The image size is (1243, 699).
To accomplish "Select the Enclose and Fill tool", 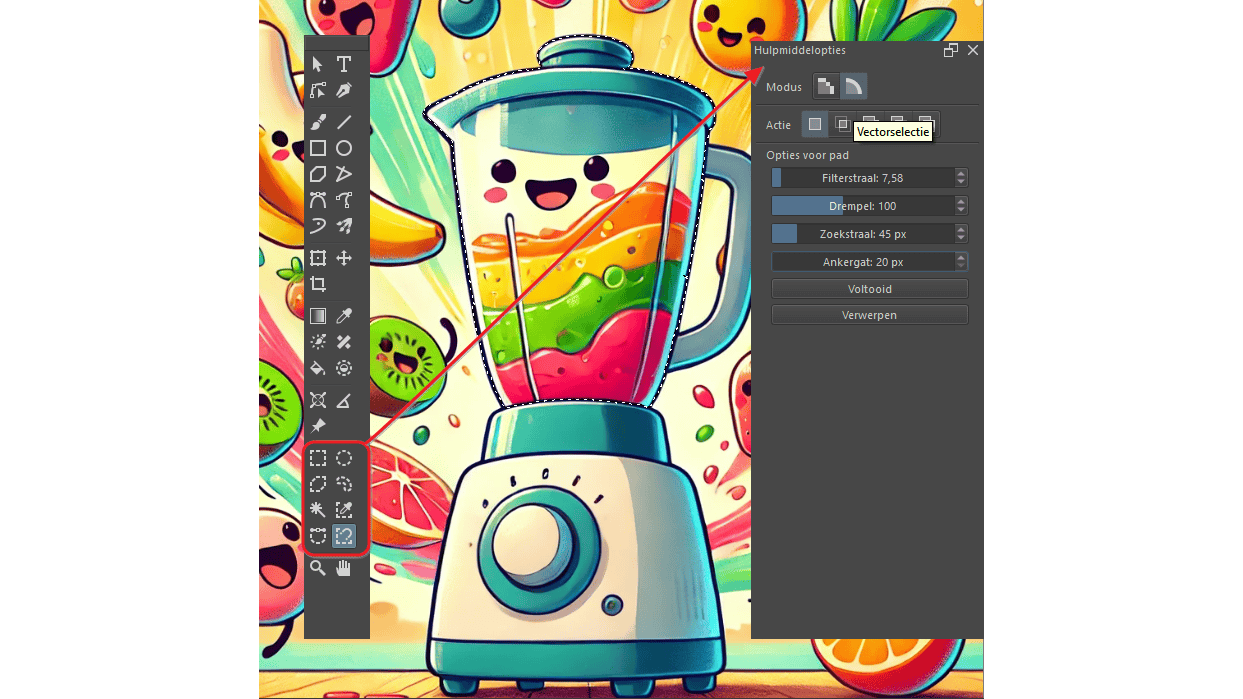I will click(344, 368).
